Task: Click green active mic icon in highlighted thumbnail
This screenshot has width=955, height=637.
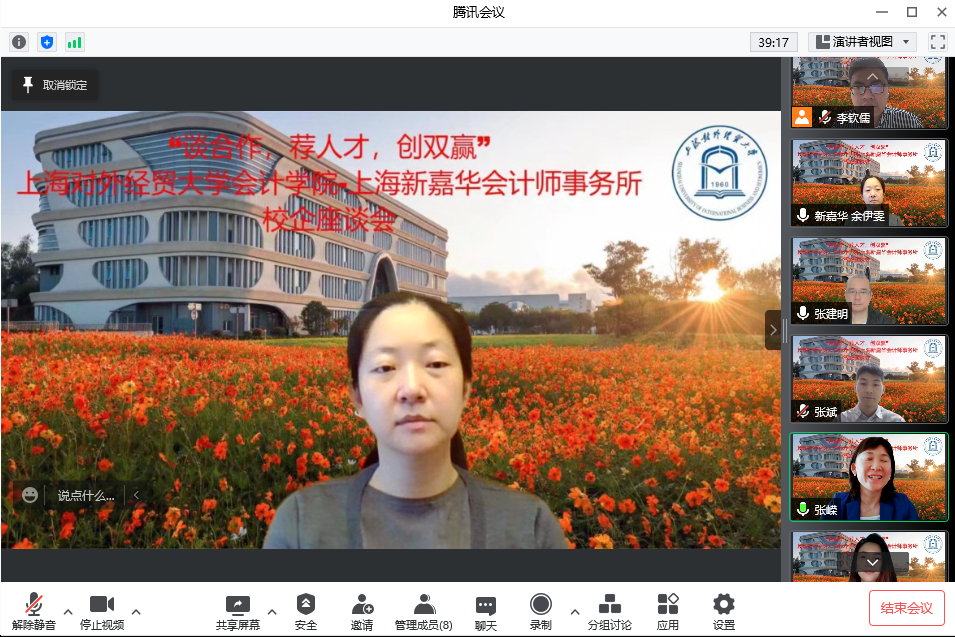Action: (x=803, y=509)
